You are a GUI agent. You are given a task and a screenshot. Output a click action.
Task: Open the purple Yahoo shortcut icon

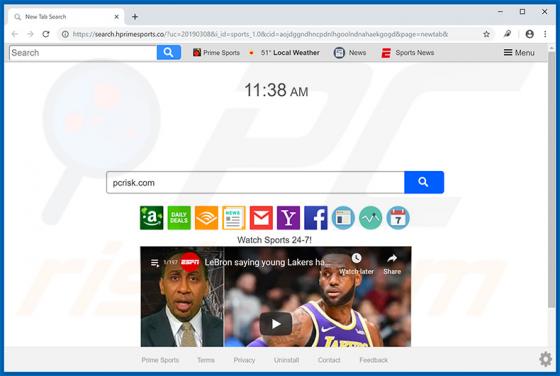click(289, 218)
